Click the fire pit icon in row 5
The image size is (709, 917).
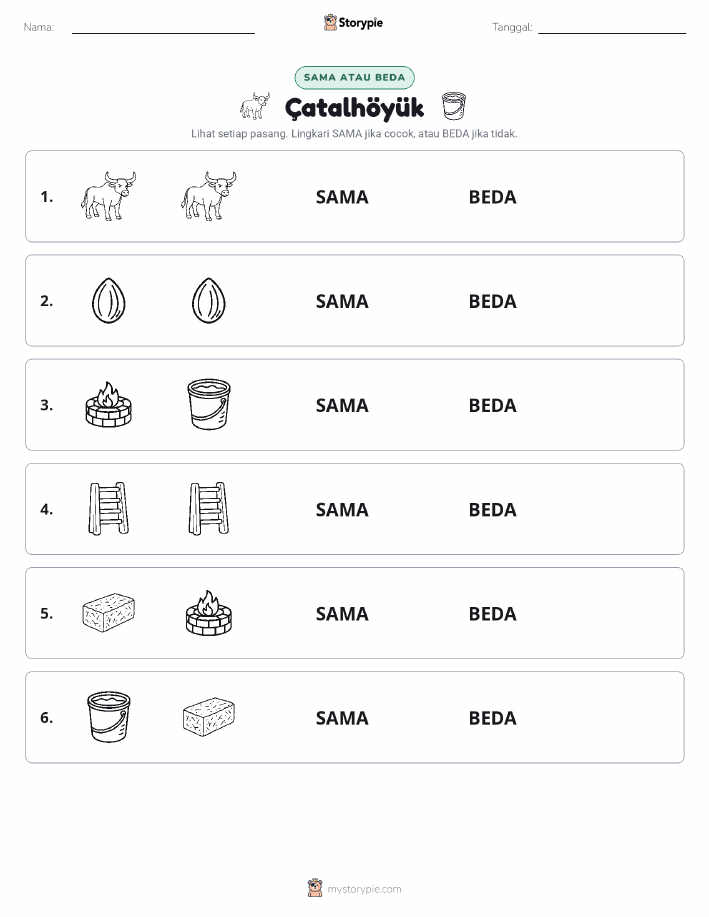pos(209,612)
